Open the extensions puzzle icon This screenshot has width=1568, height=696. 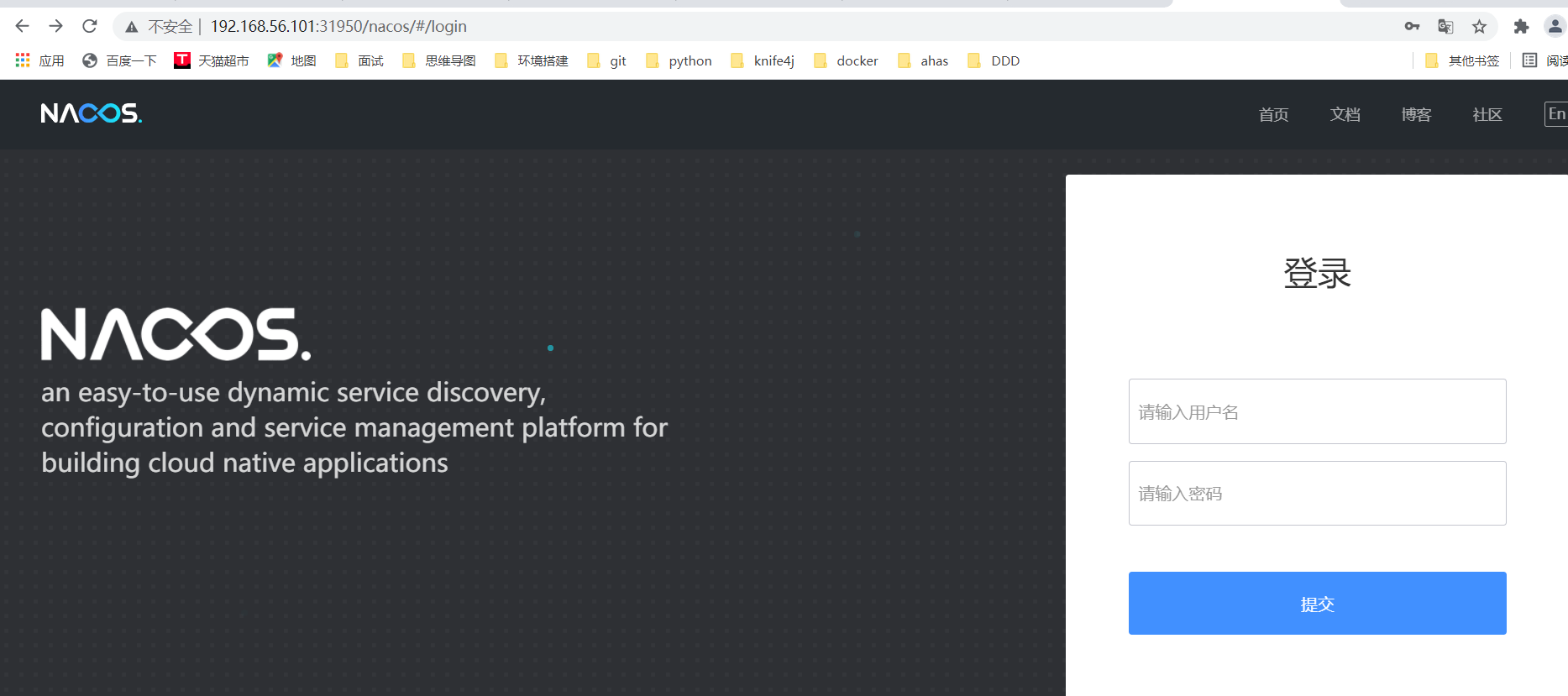point(1521,27)
